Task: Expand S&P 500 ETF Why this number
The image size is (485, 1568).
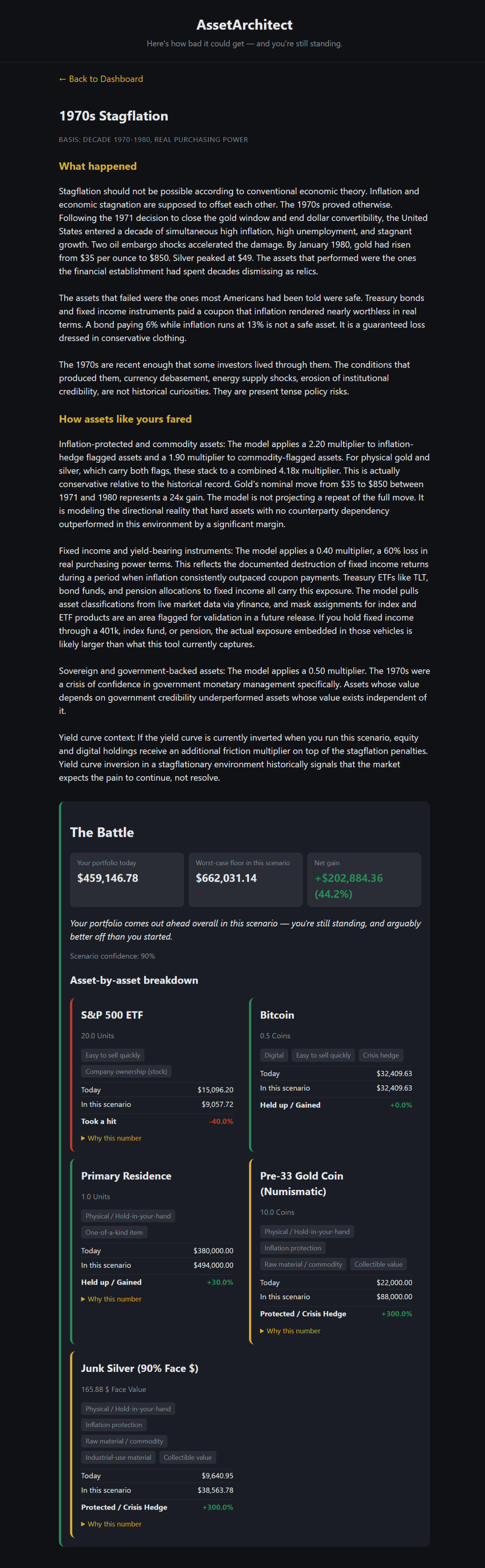Action: coord(112,1138)
